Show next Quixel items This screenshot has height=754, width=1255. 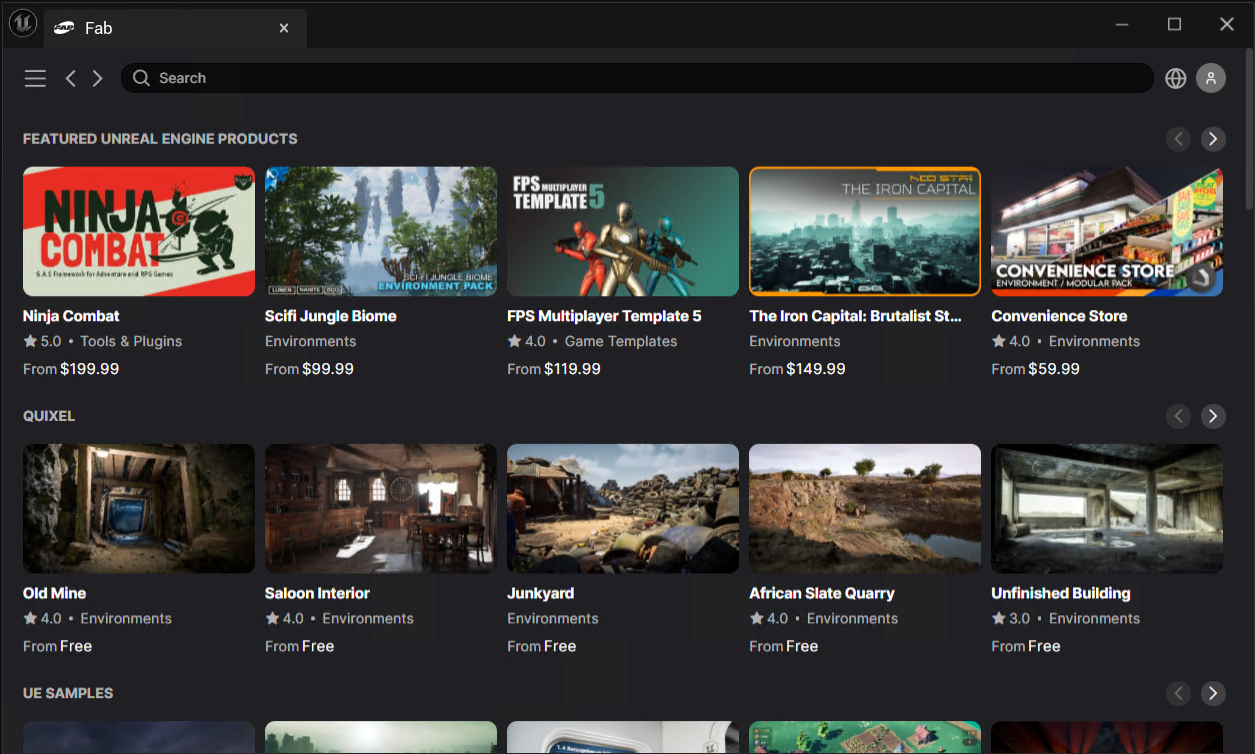pos(1213,416)
